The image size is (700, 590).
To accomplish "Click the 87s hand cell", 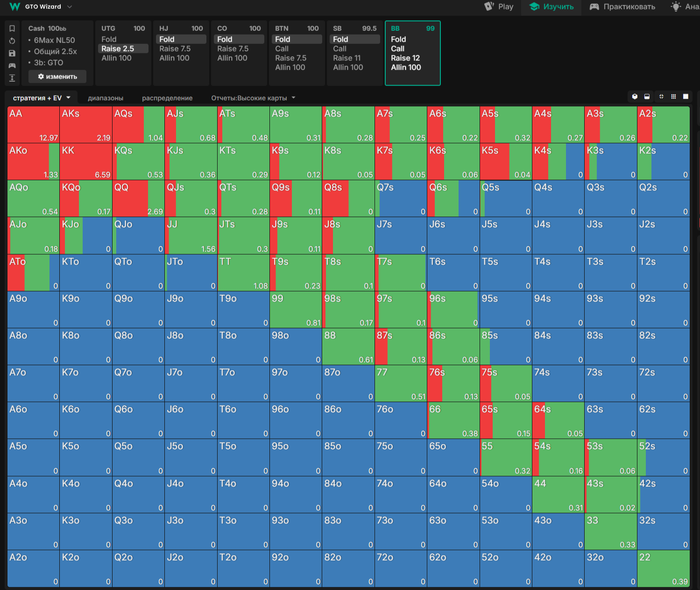I will pos(401,346).
